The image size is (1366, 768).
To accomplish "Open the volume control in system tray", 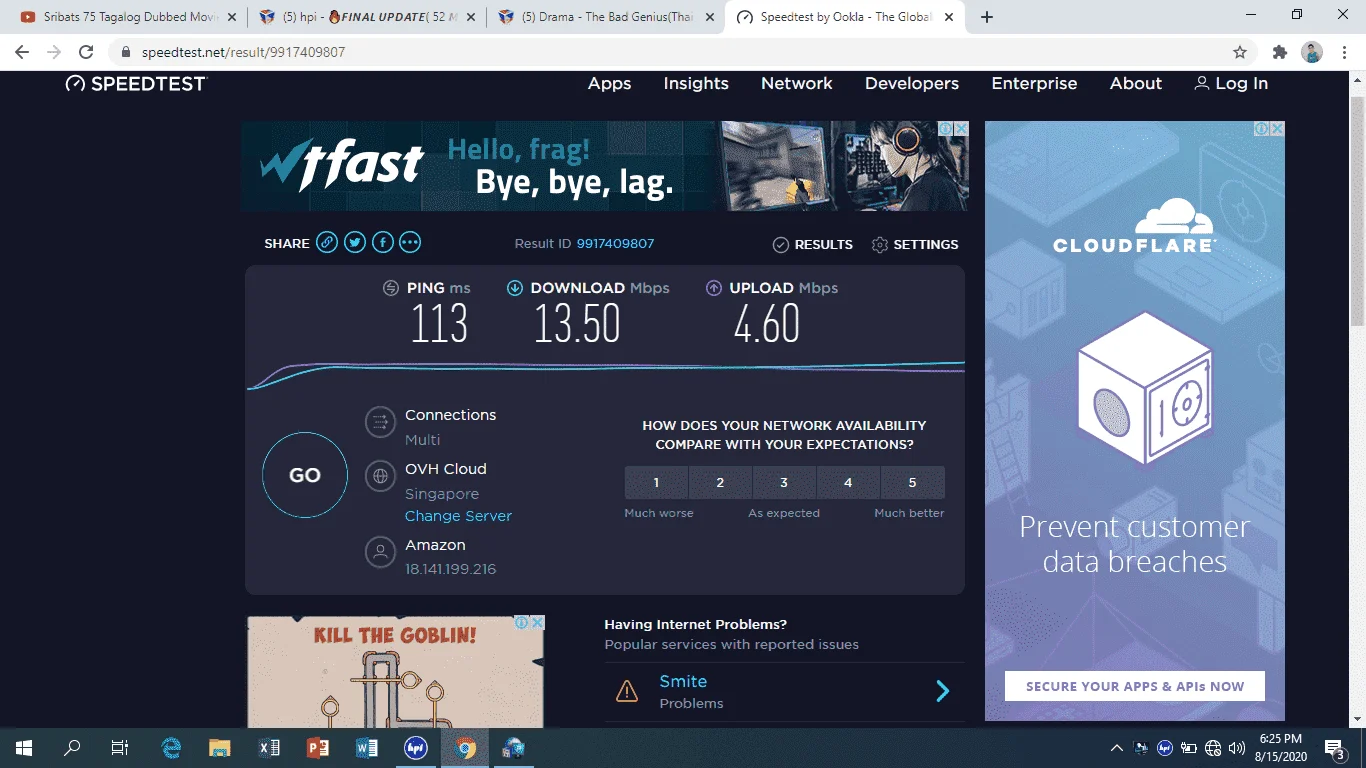I will 1237,748.
